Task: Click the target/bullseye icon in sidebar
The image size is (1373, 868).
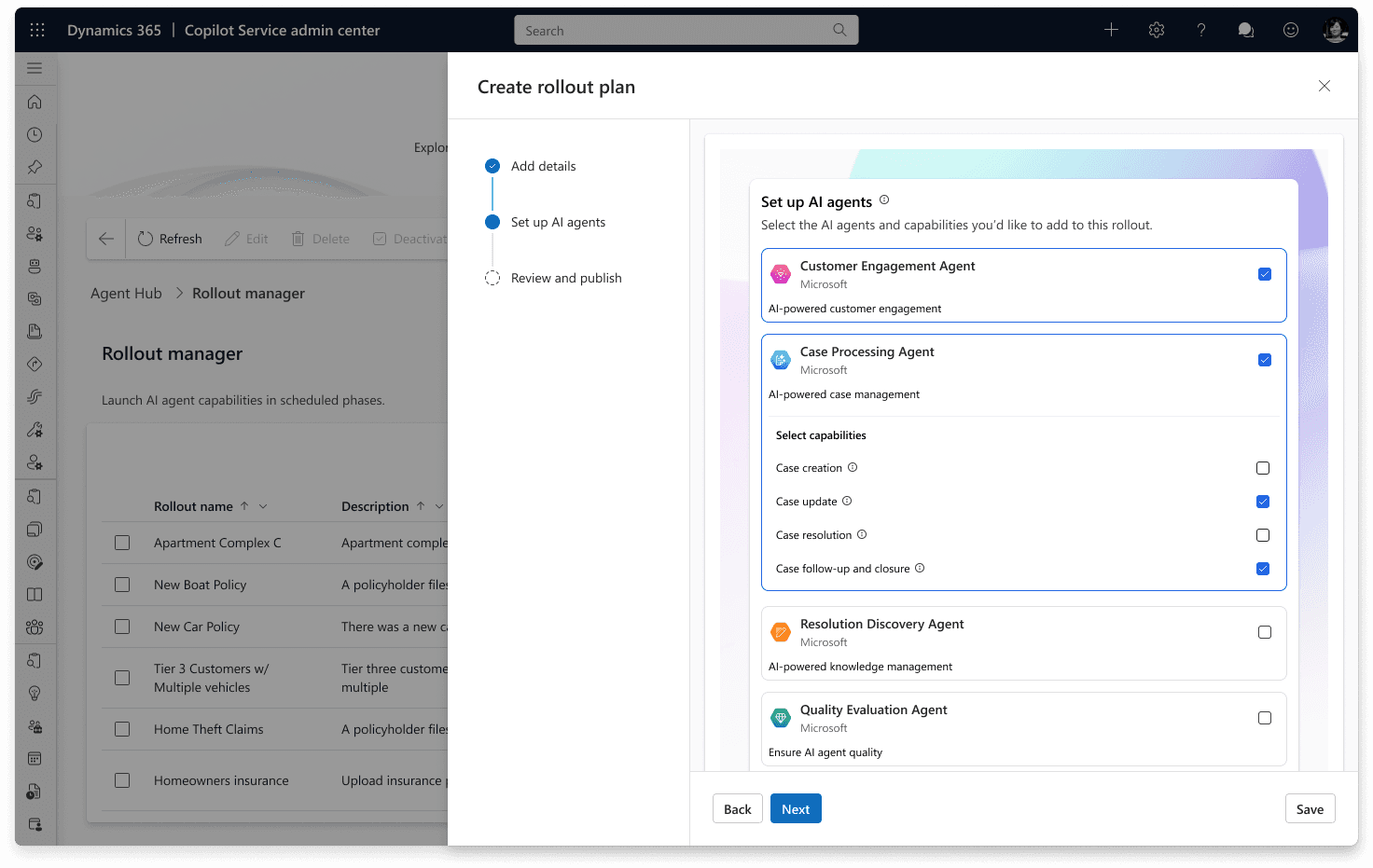Action: [35, 561]
